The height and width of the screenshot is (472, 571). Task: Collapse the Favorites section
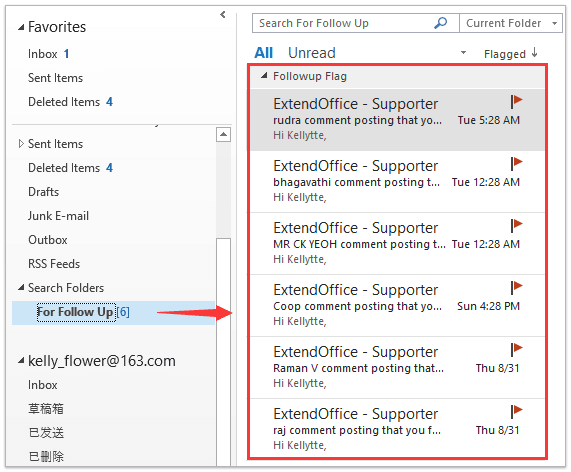pos(21,27)
